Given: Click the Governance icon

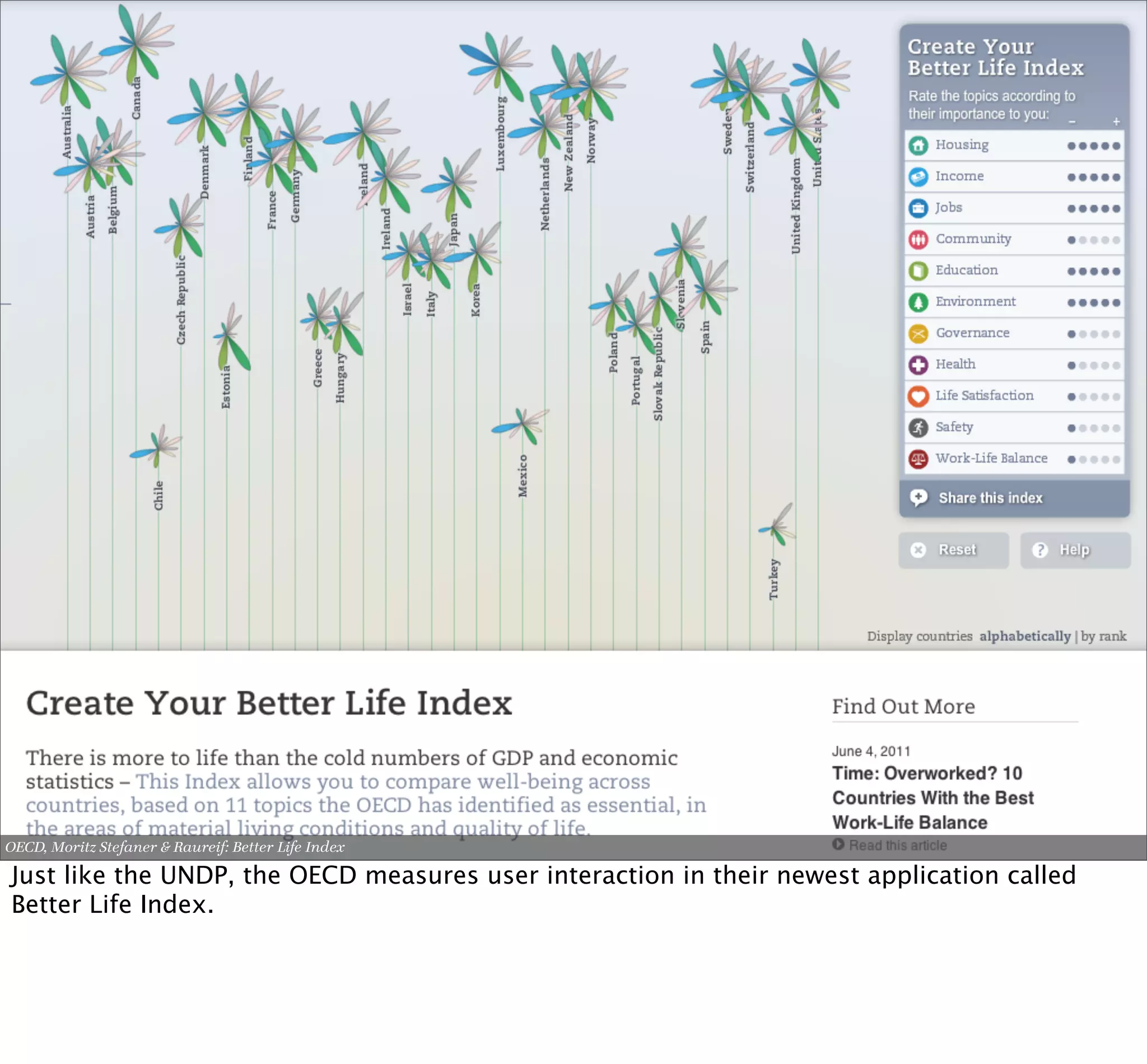Looking at the screenshot, I should (x=918, y=333).
